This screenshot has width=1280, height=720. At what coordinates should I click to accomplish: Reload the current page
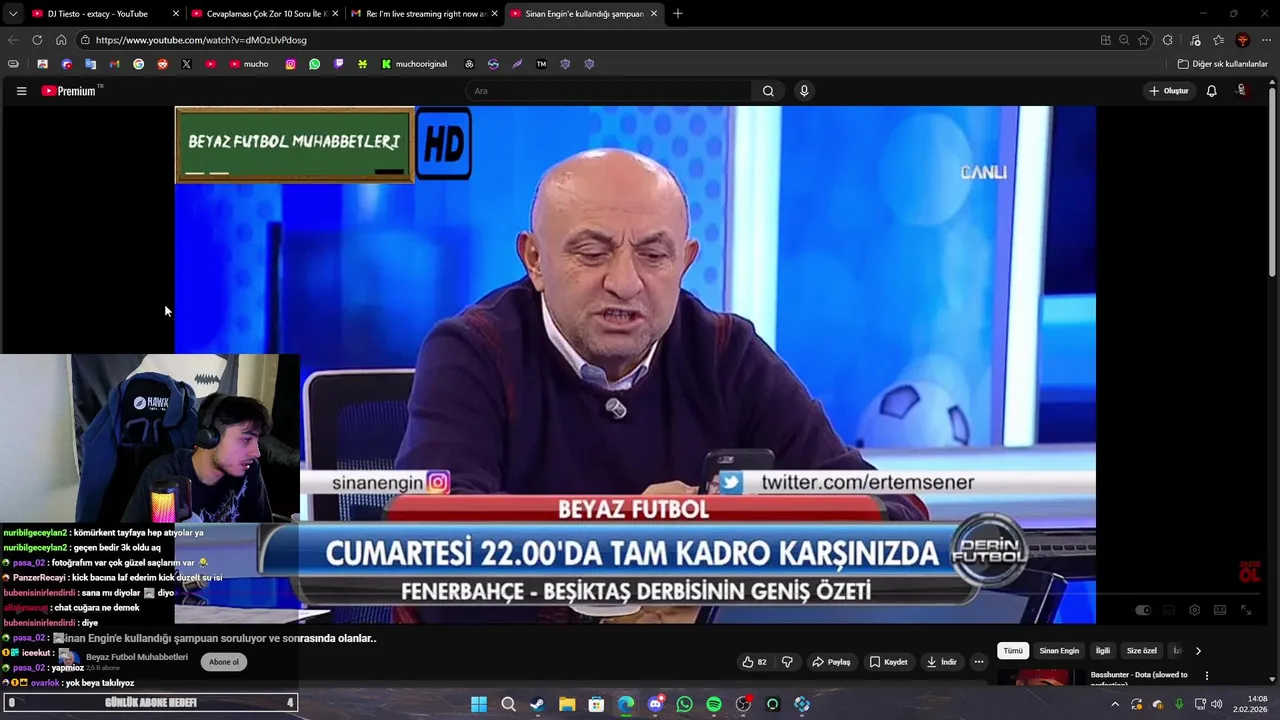[x=37, y=40]
